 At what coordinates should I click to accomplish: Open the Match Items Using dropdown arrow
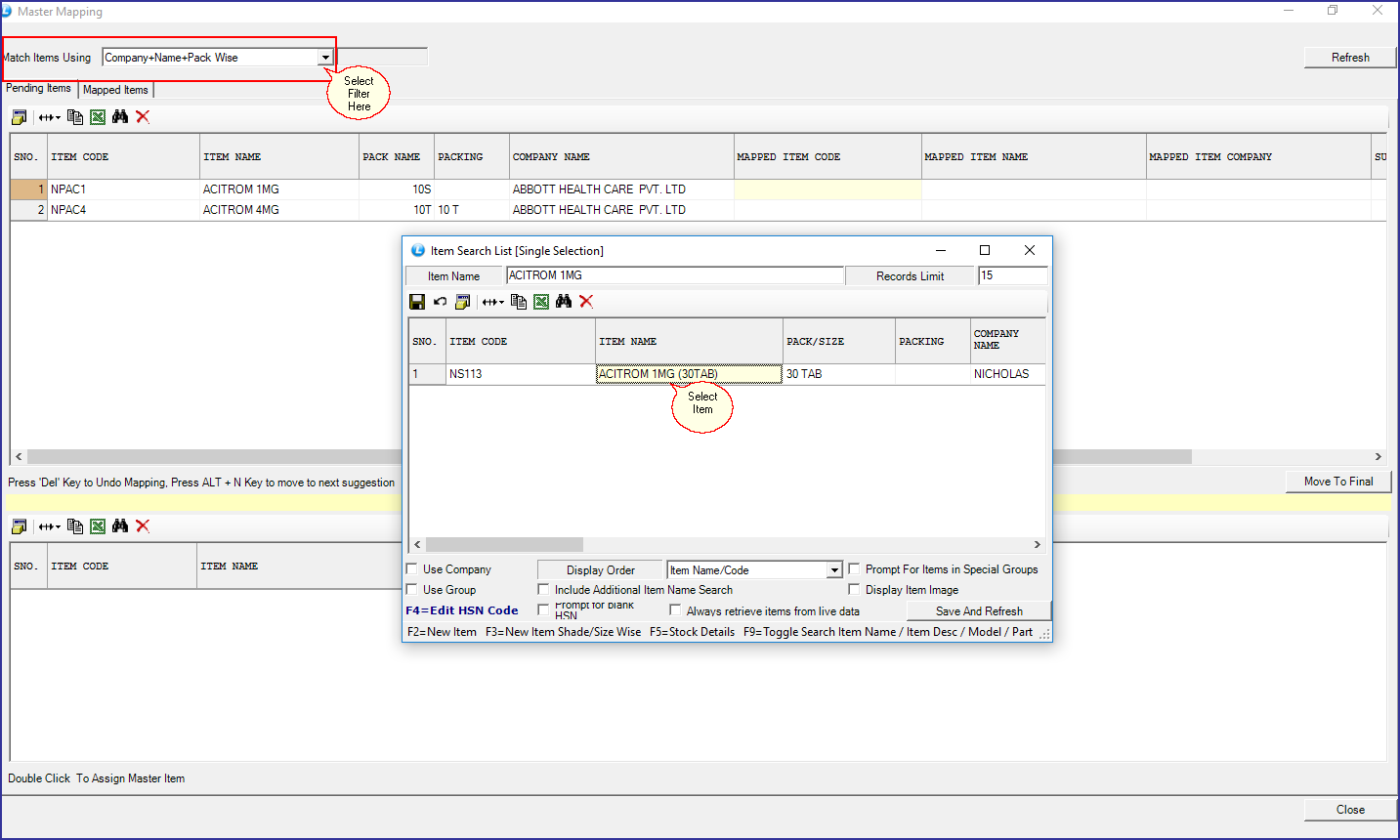(325, 58)
